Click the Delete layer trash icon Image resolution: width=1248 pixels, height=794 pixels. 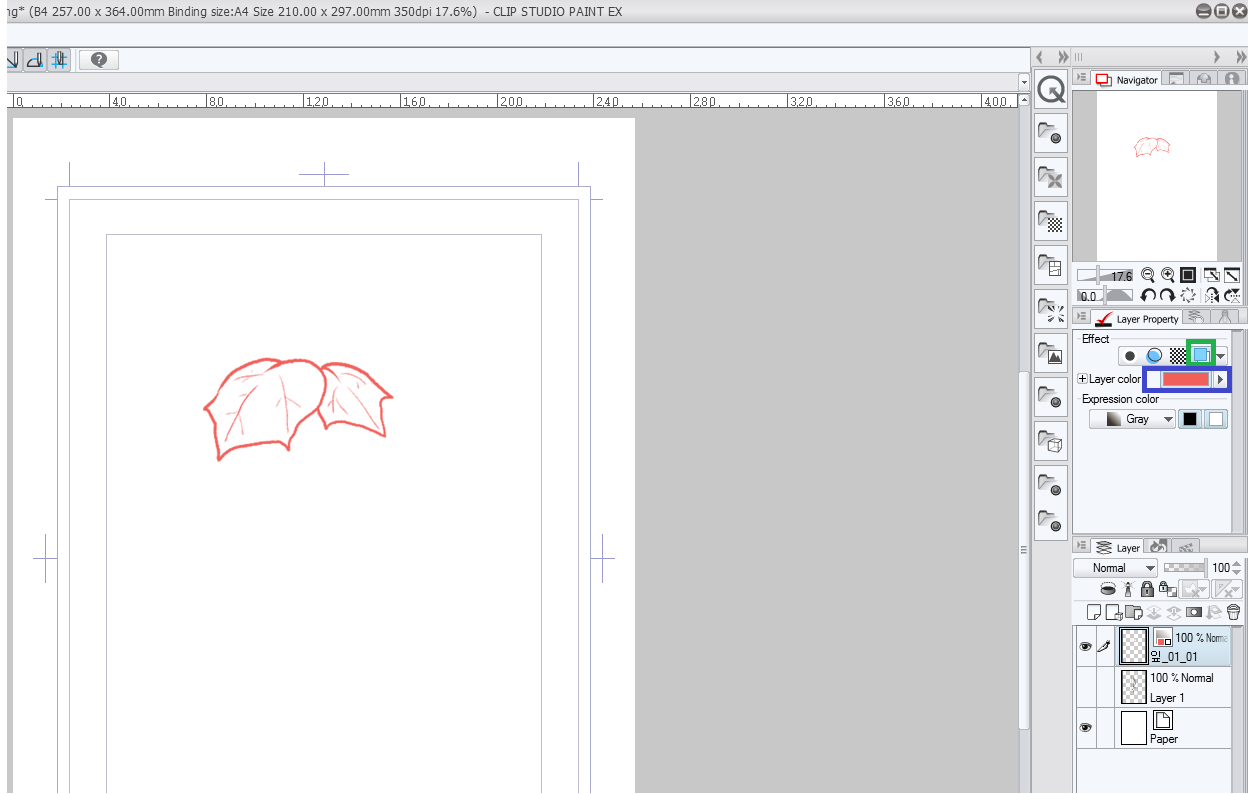pyautogui.click(x=1234, y=612)
